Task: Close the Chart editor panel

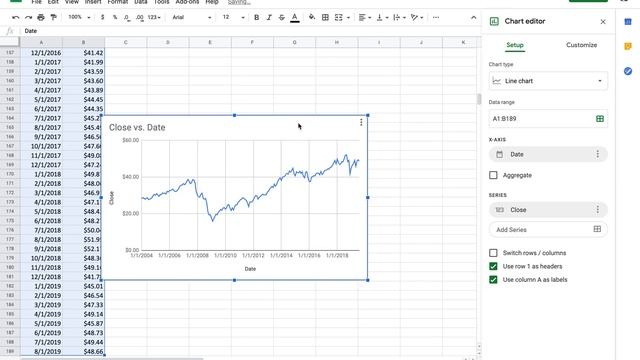Action: coord(603,22)
